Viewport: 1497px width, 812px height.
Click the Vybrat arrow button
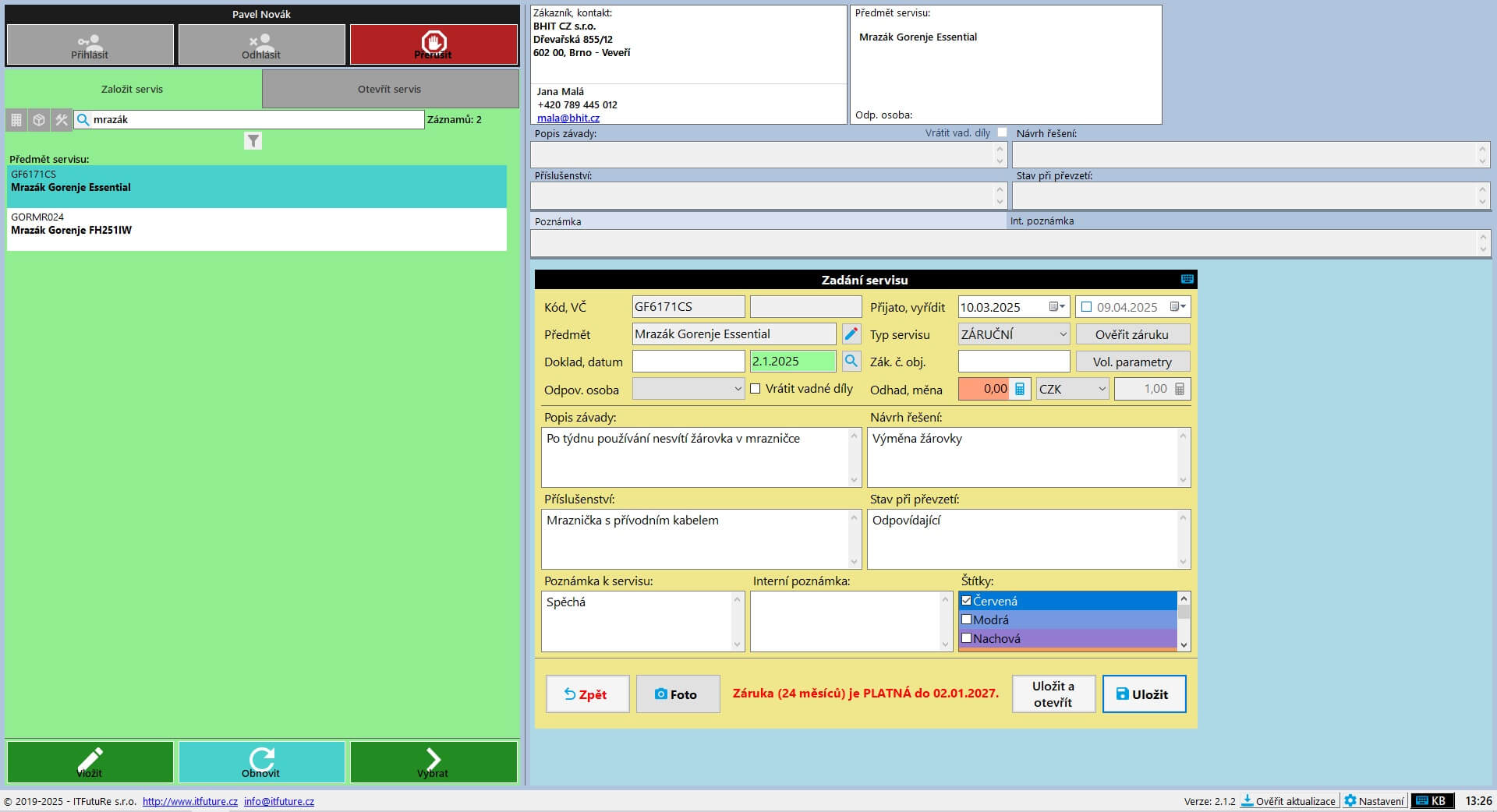pyautogui.click(x=434, y=761)
